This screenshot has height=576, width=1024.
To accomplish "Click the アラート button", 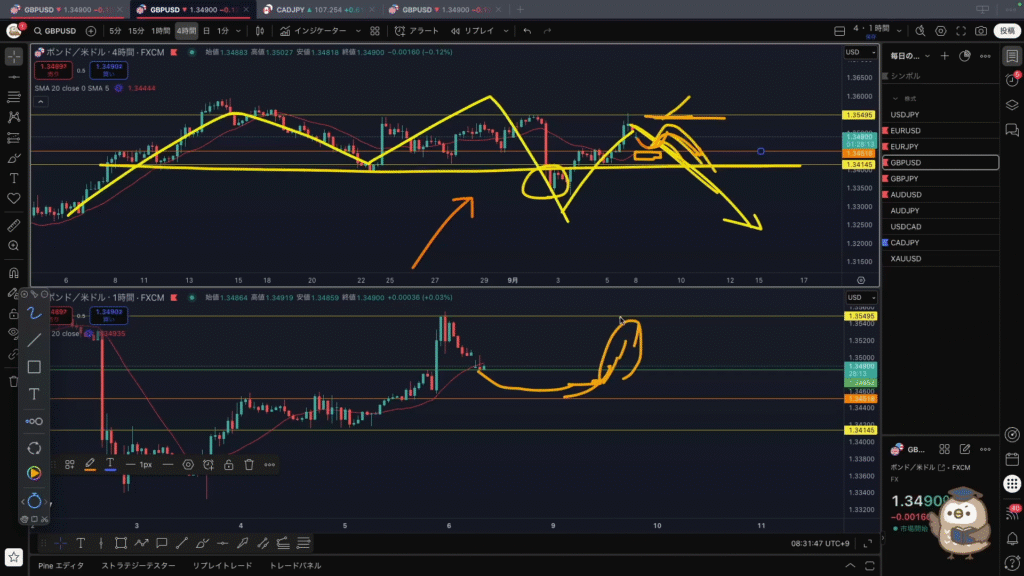I will tap(417, 31).
